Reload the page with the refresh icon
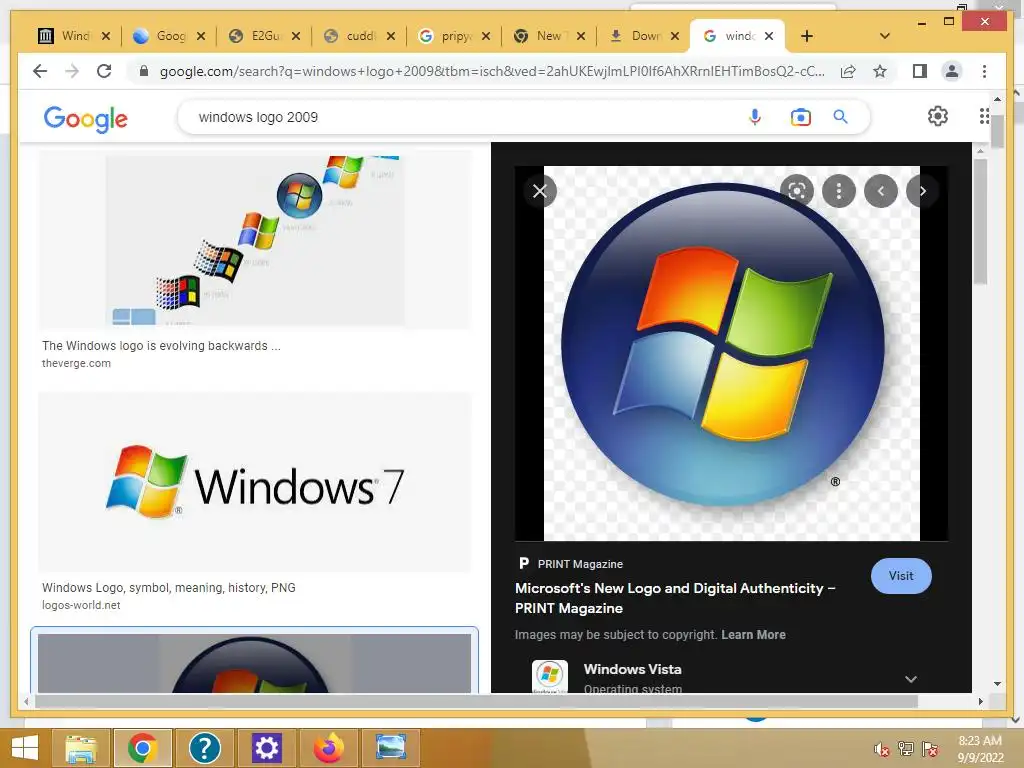 pos(104,71)
